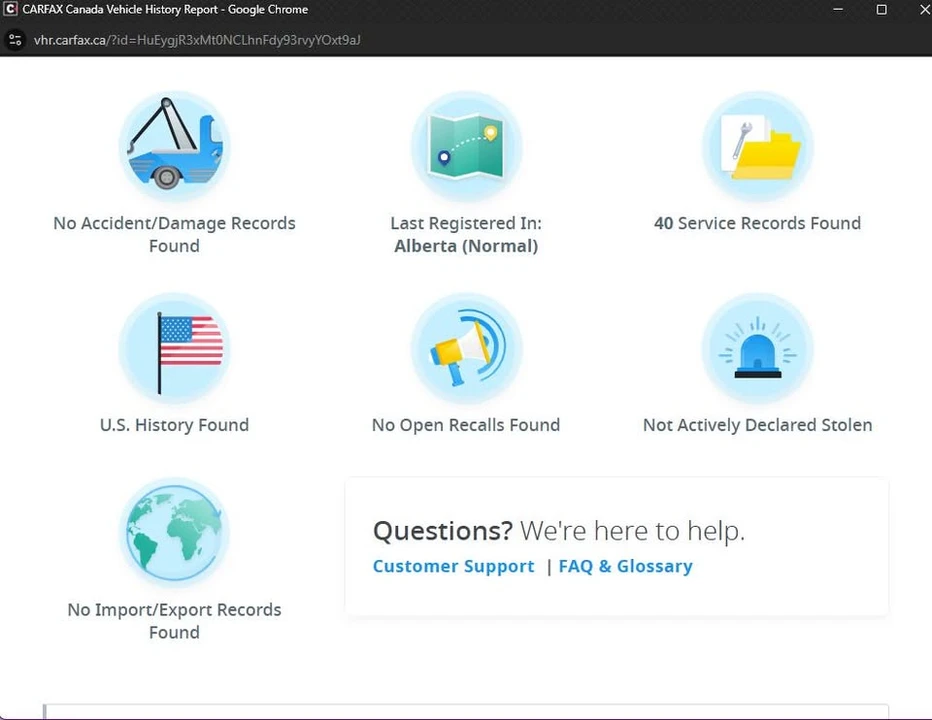Screen dimensions: 932x720
Task: Click the megaphone open recalls icon
Action: tap(466, 348)
